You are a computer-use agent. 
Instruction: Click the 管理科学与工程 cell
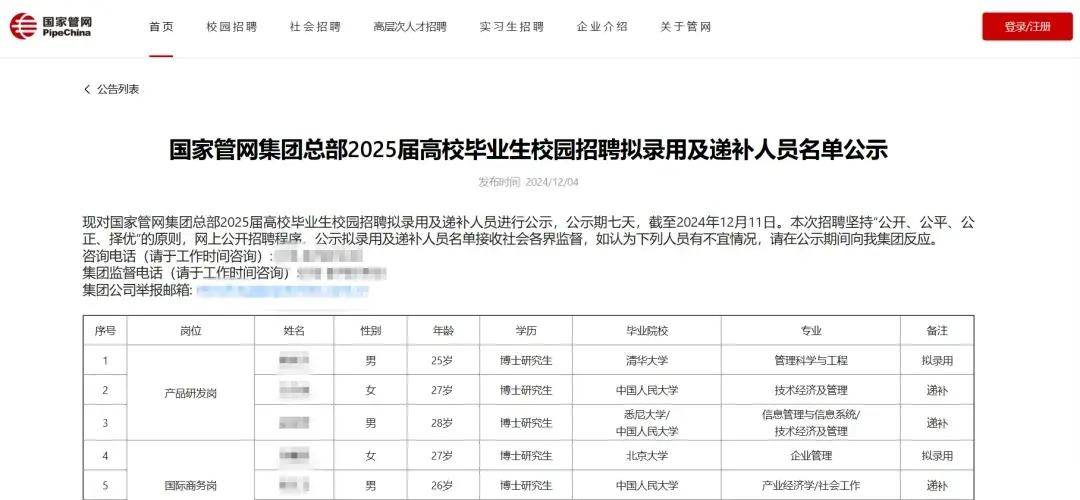[811, 360]
